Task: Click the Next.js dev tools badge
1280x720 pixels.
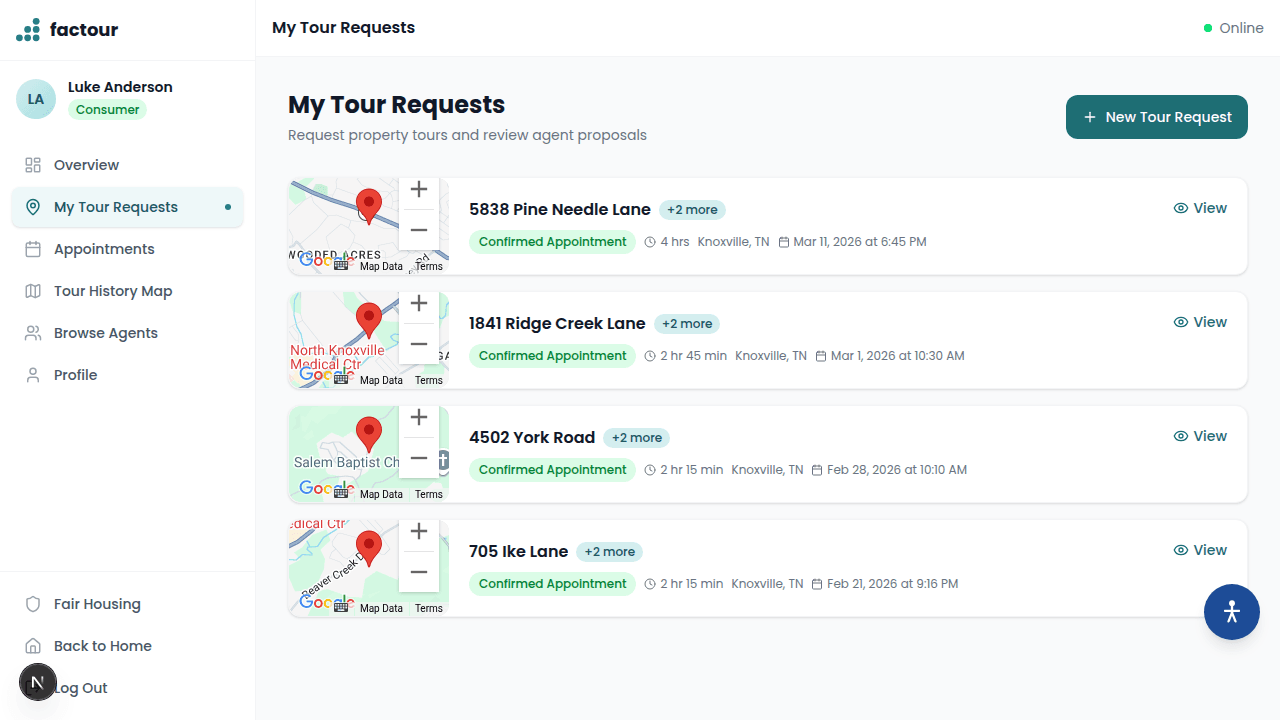Action: pos(38,682)
